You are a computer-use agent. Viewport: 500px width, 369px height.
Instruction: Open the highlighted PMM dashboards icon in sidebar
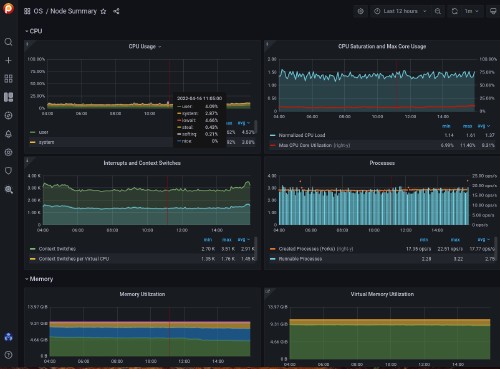click(x=8, y=97)
